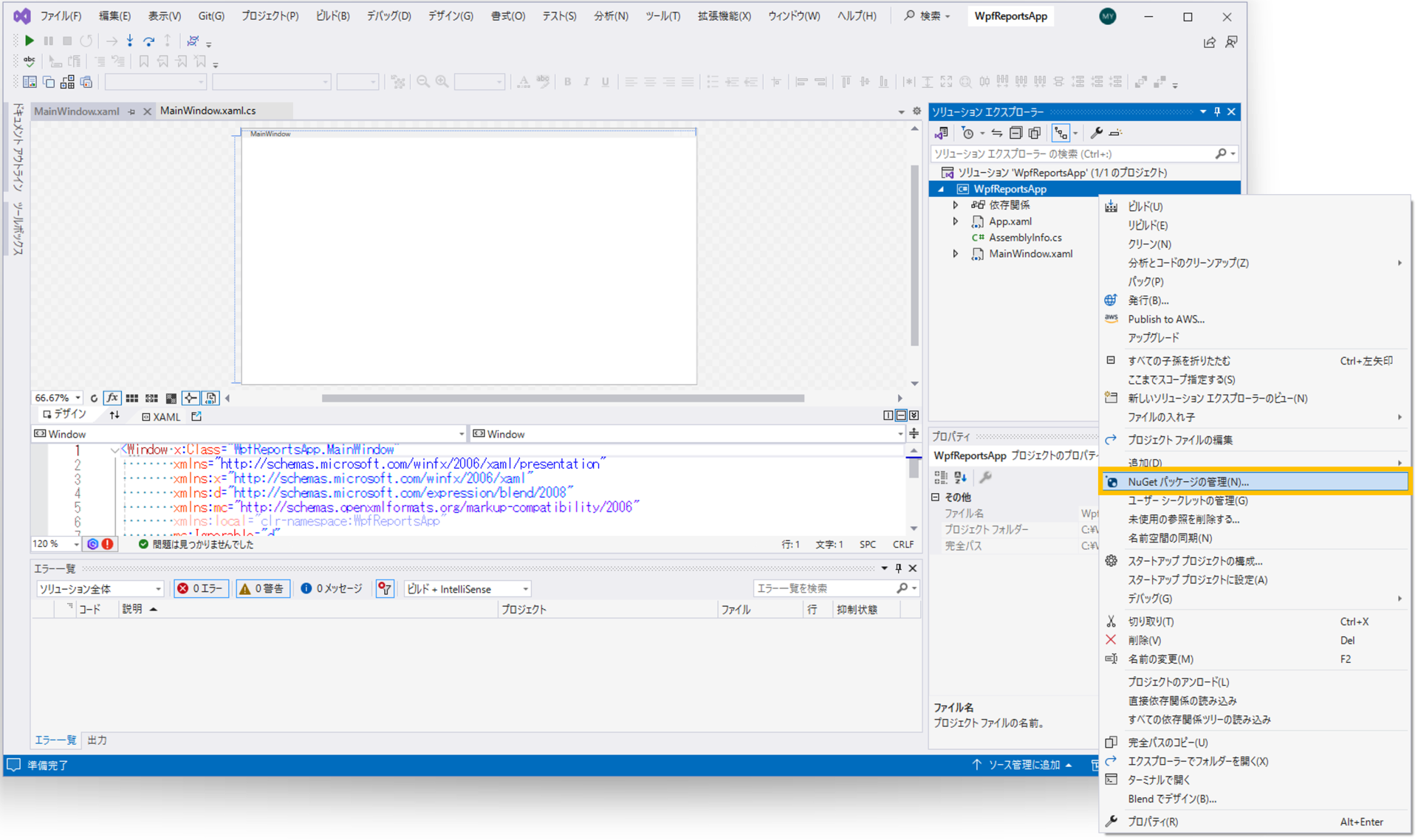1418x840 pixels.
Task: Click the settings gear above the designer
Action: coord(917,111)
